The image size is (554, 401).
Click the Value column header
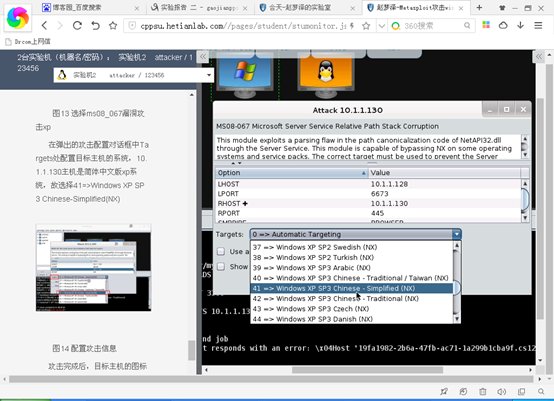pos(444,173)
